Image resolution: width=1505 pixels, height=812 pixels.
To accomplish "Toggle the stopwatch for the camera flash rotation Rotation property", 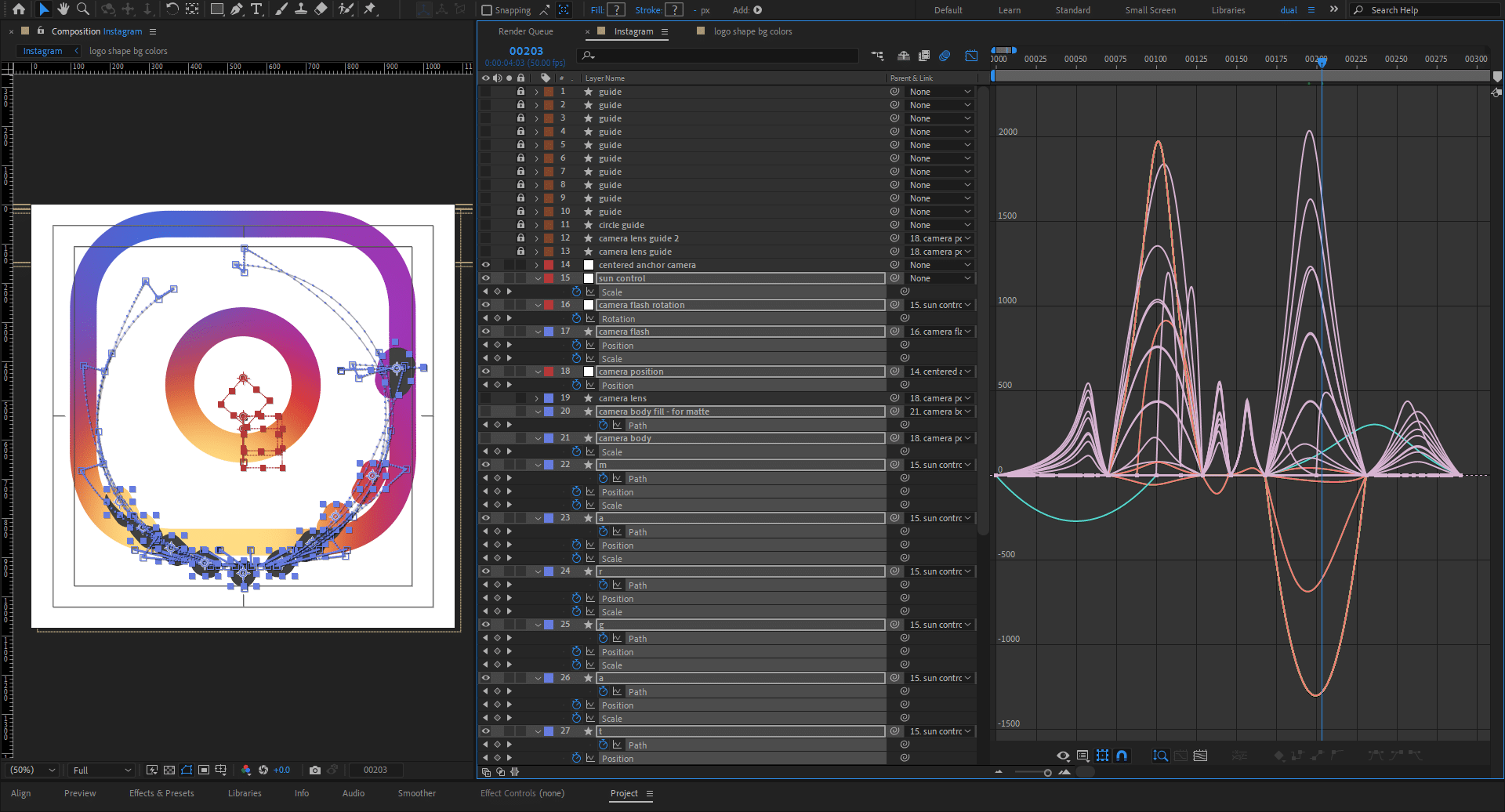I will tap(576, 319).
